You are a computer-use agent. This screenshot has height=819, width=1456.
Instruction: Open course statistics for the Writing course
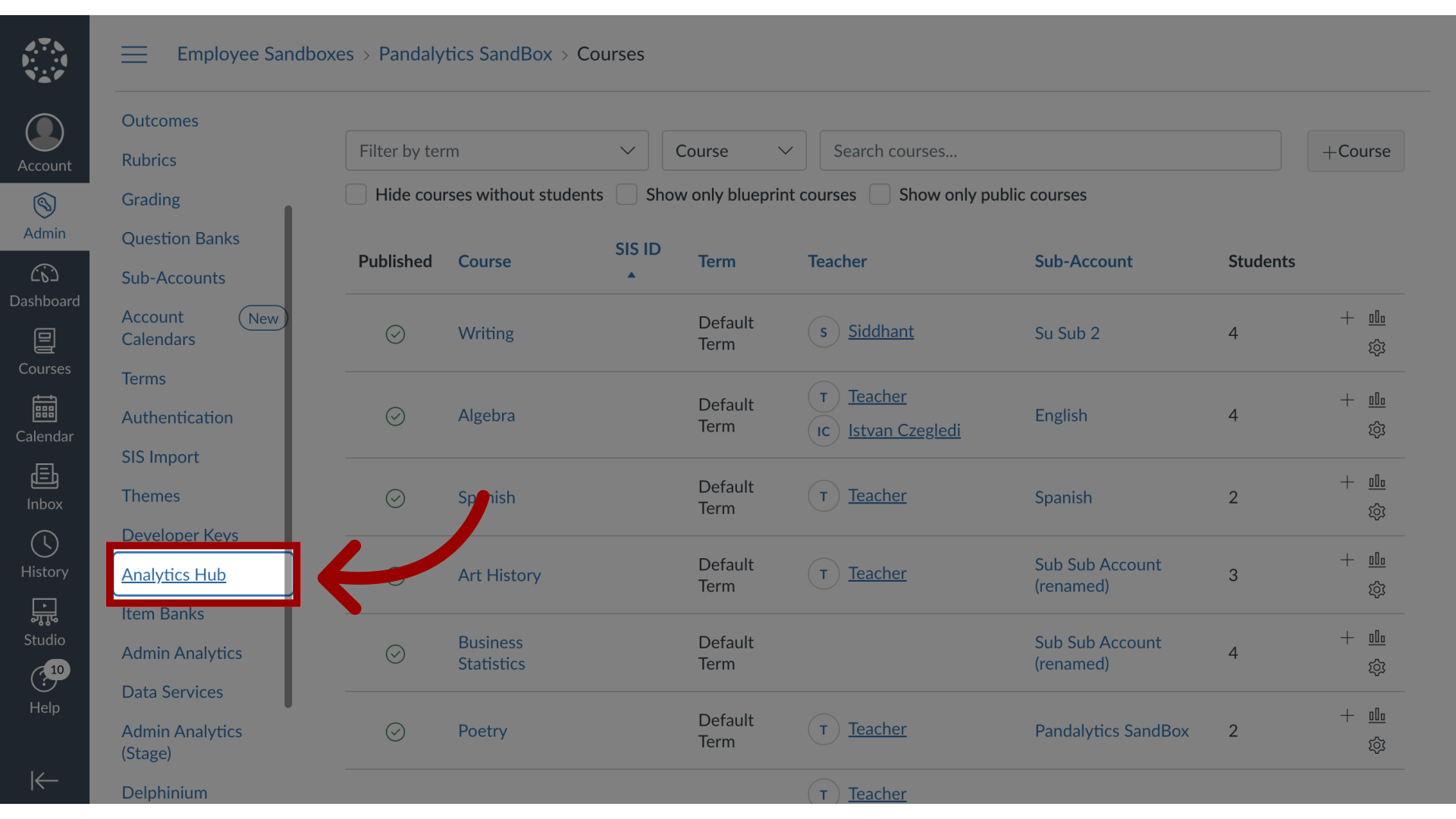1378,318
